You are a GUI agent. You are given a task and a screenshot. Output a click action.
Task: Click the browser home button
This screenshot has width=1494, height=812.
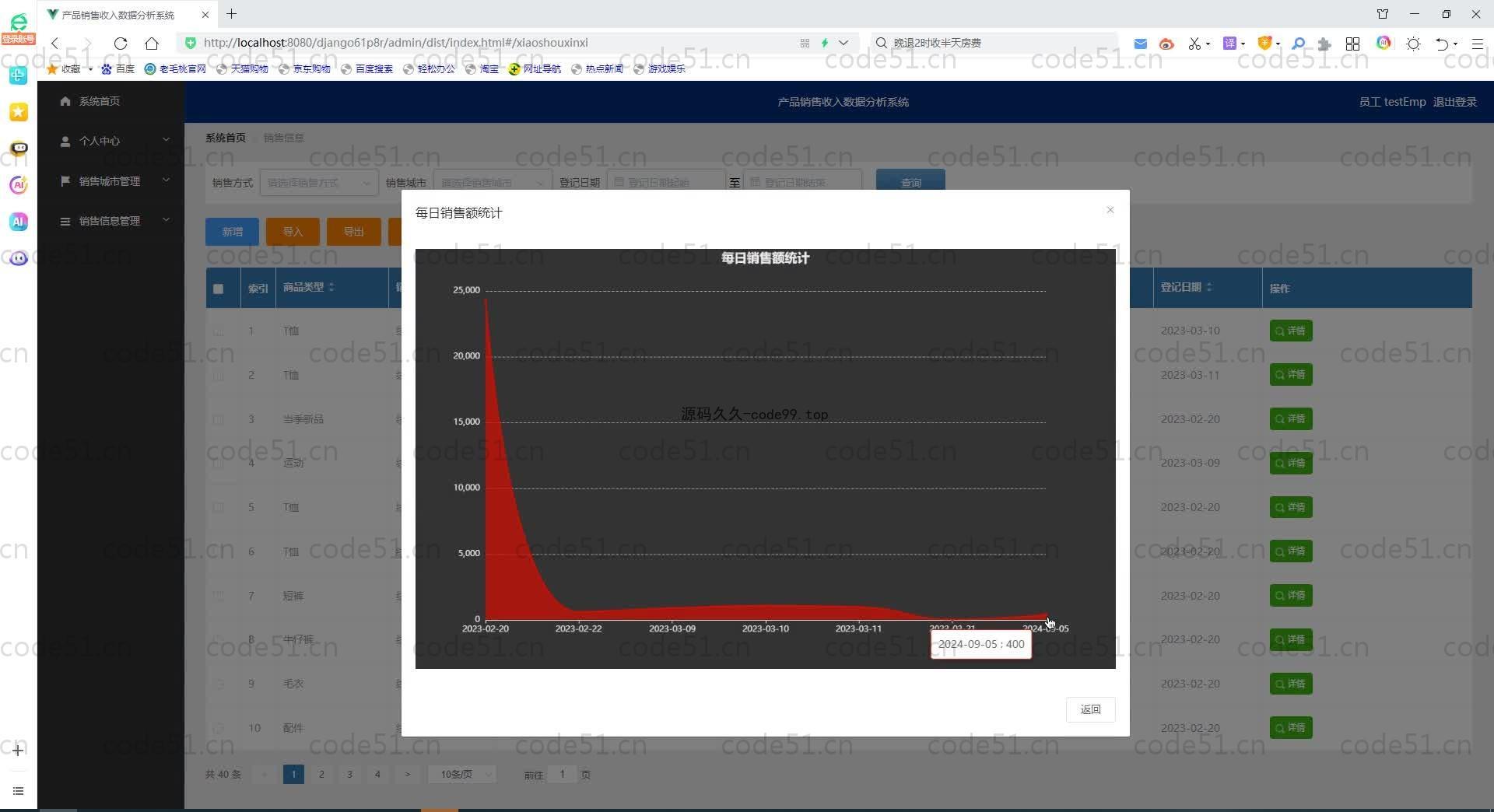[x=152, y=44]
